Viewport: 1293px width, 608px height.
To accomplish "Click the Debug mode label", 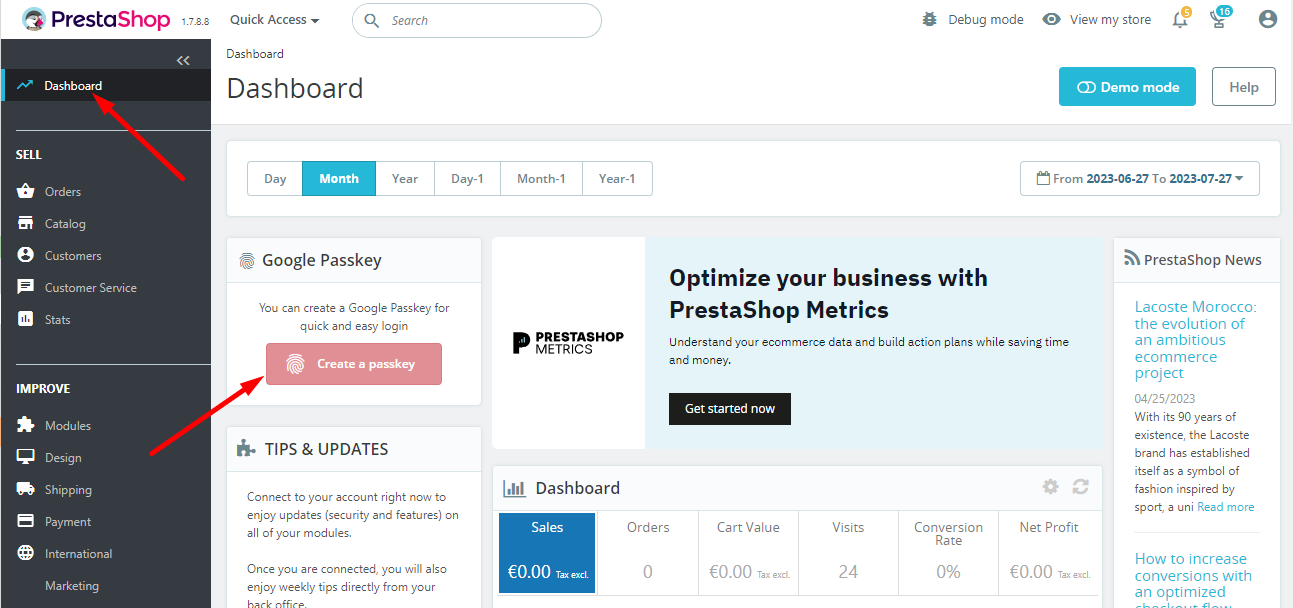I will click(986, 19).
